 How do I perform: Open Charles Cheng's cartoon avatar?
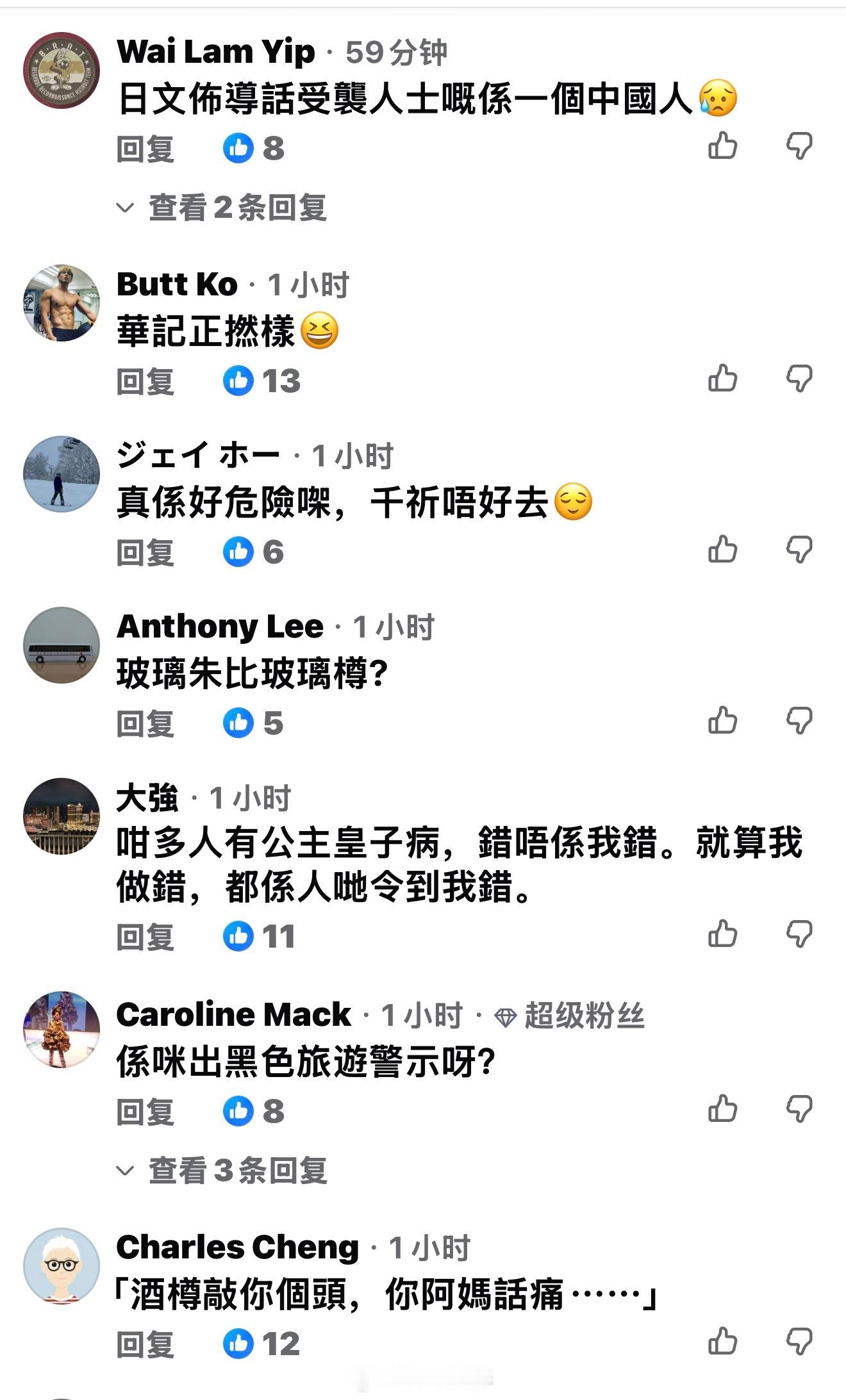[x=62, y=1265]
